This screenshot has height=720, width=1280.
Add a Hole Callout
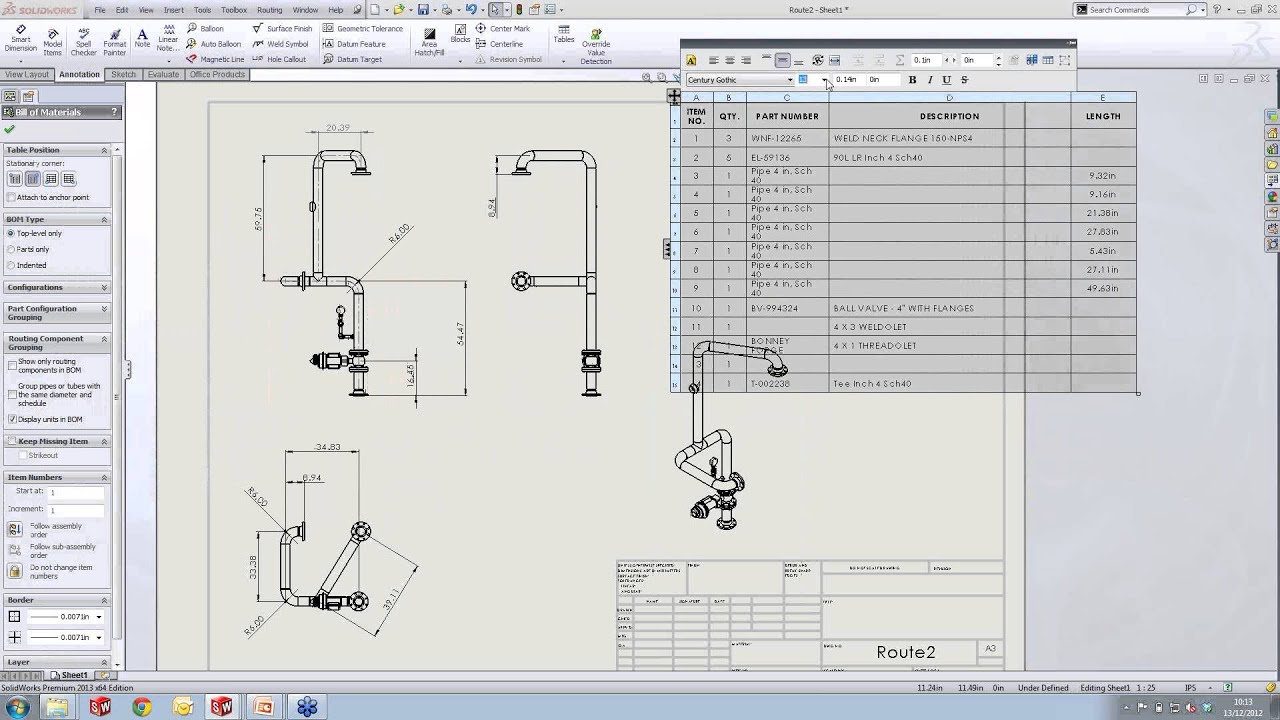pyautogui.click(x=279, y=59)
